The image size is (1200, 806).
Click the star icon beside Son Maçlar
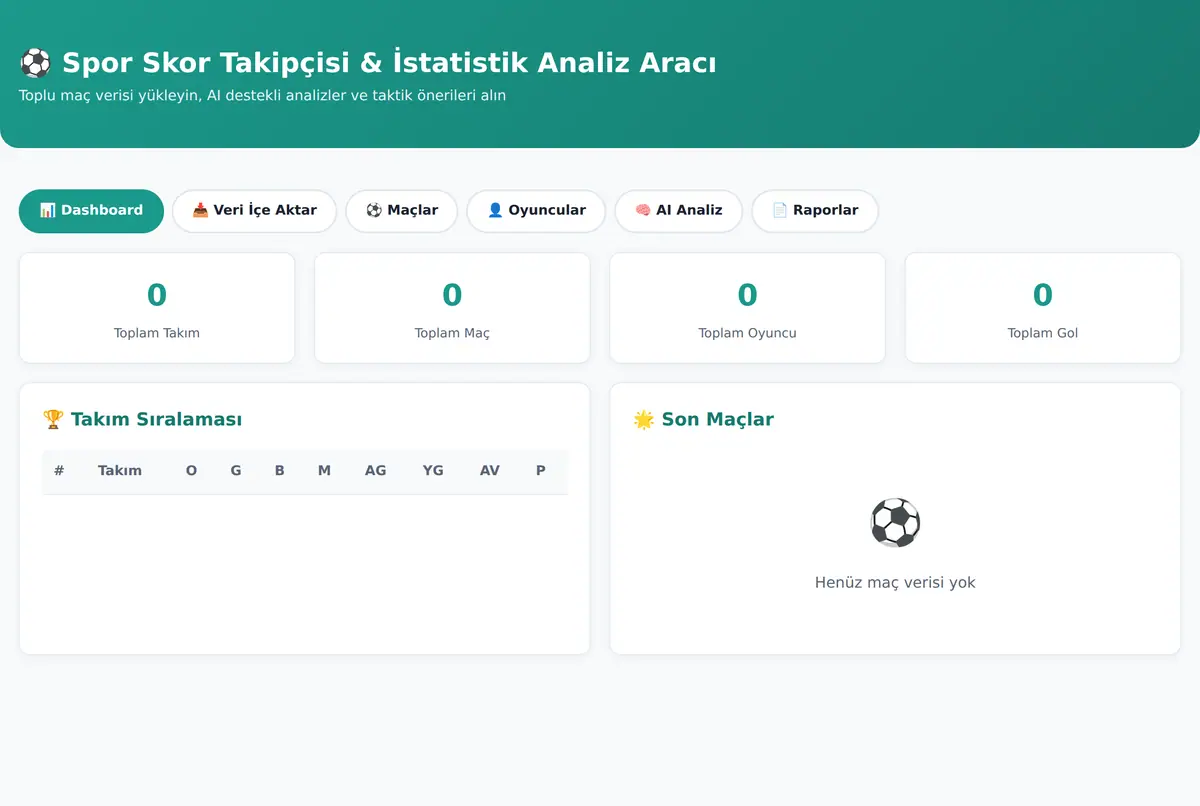tap(644, 419)
